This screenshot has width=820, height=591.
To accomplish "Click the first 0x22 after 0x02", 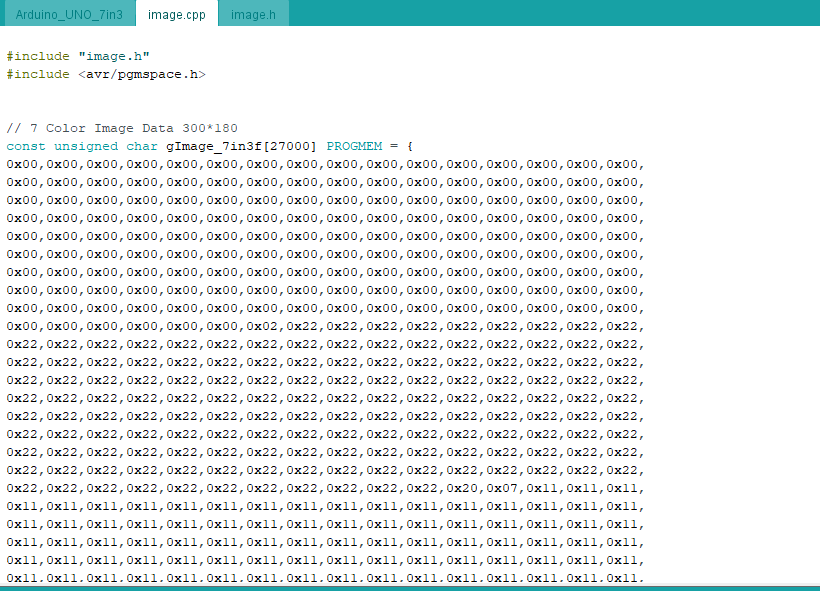I will (x=302, y=326).
